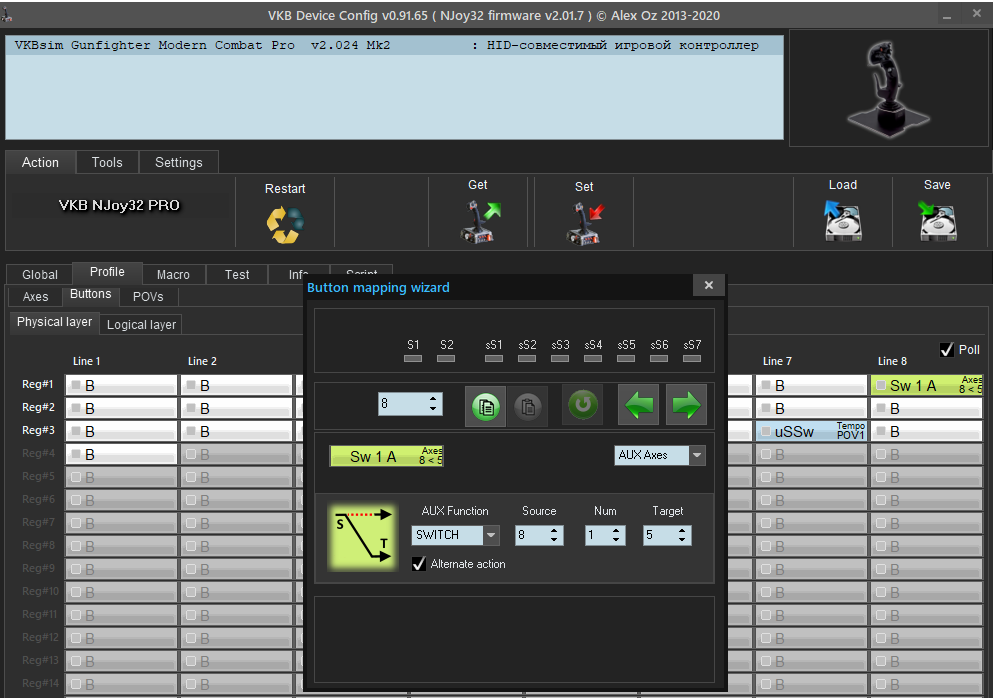Click the Set settings joystick icon
Viewport: 993px width, 698px height.
click(585, 224)
